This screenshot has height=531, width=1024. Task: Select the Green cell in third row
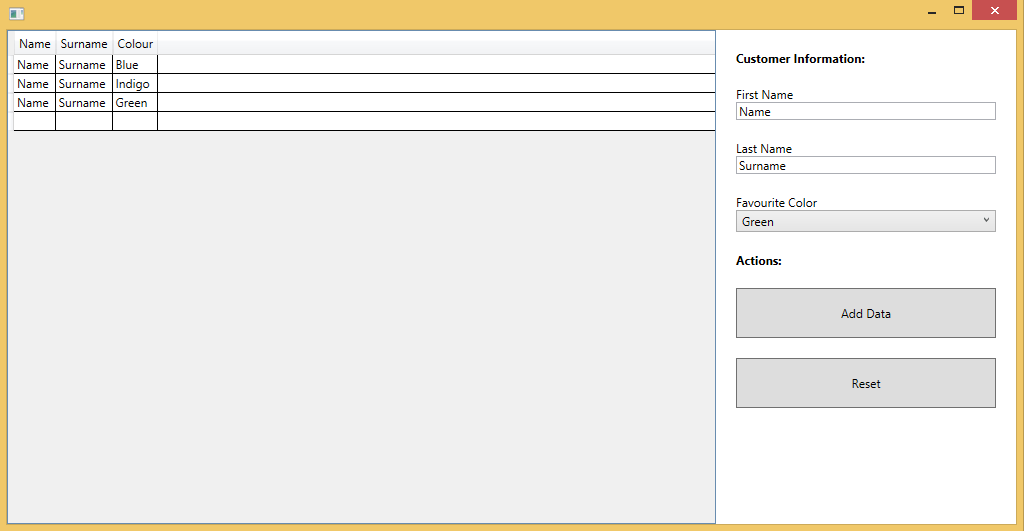point(134,103)
